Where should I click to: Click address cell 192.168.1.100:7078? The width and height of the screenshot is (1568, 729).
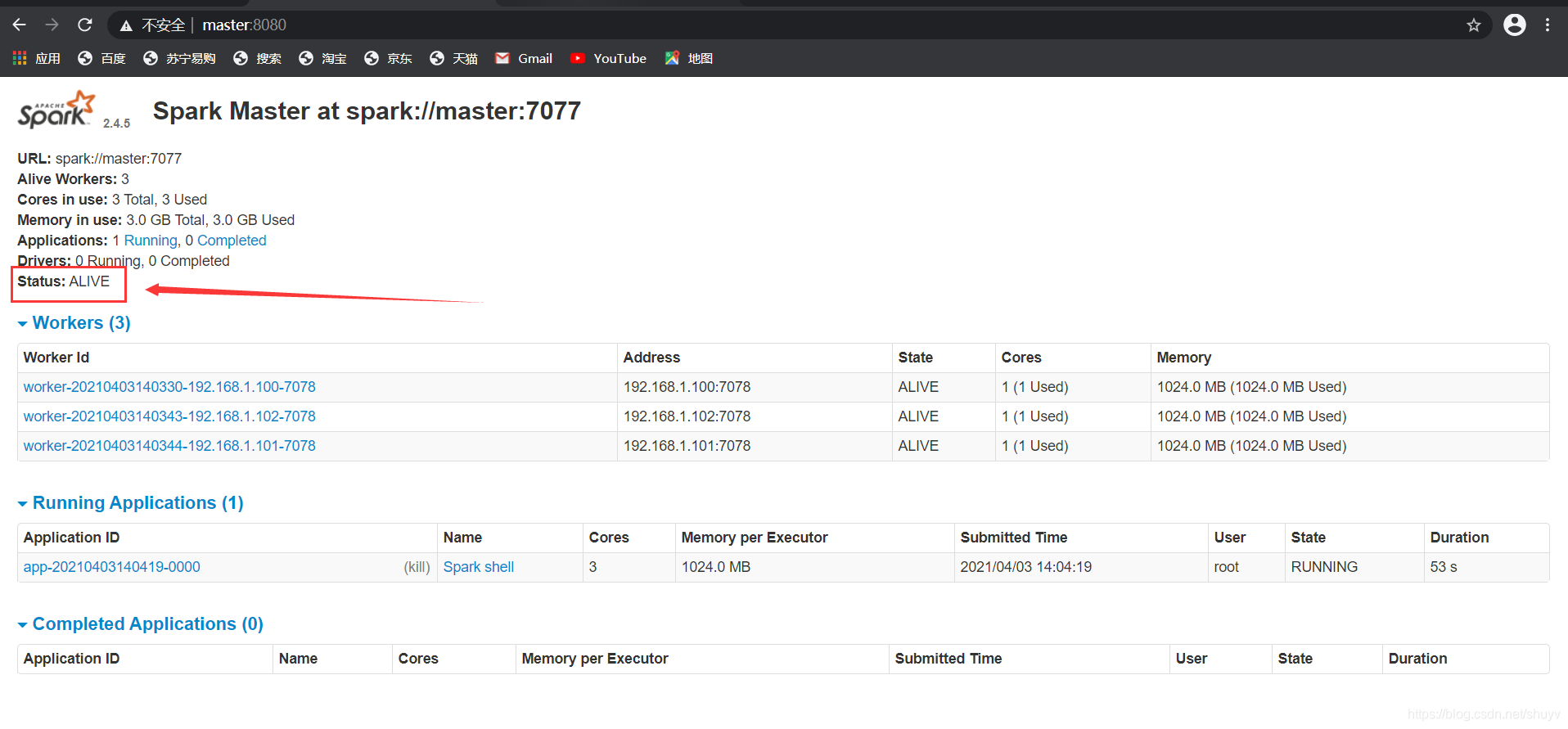[x=687, y=387]
